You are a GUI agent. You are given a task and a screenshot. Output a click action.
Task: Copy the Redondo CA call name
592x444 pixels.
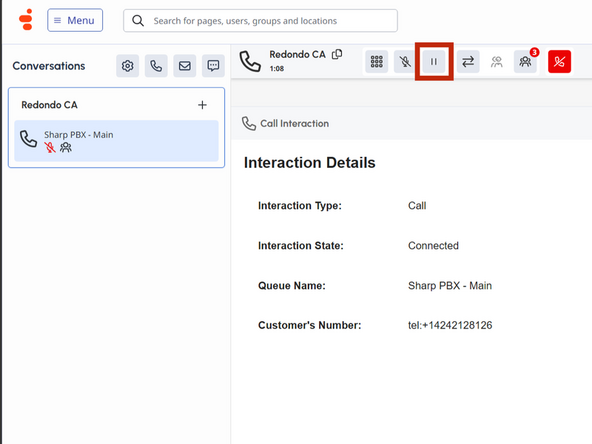(x=337, y=55)
